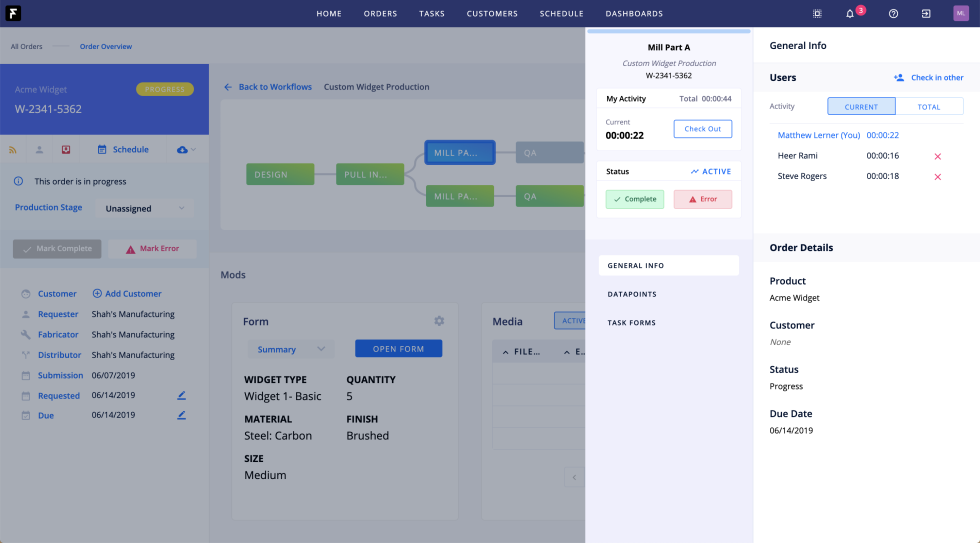The image size is (980, 543).
Task: Click the ML user avatar
Action: [x=960, y=14]
